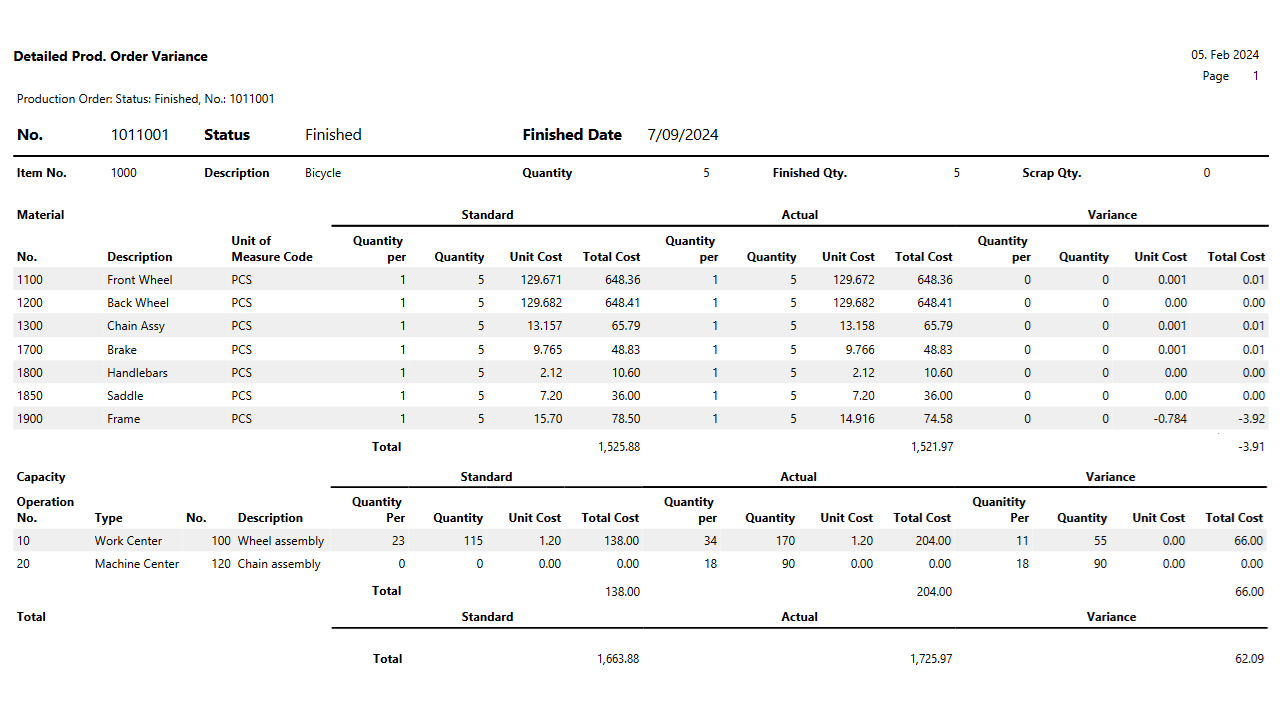
Task: Click production order number 1011001 in header
Action: point(140,135)
